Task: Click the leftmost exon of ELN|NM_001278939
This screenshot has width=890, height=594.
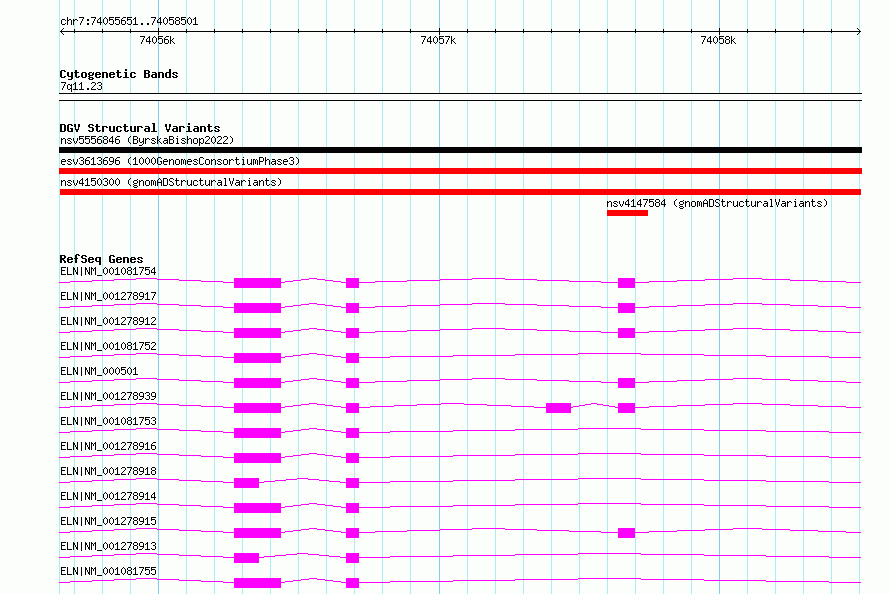Action: click(x=257, y=408)
